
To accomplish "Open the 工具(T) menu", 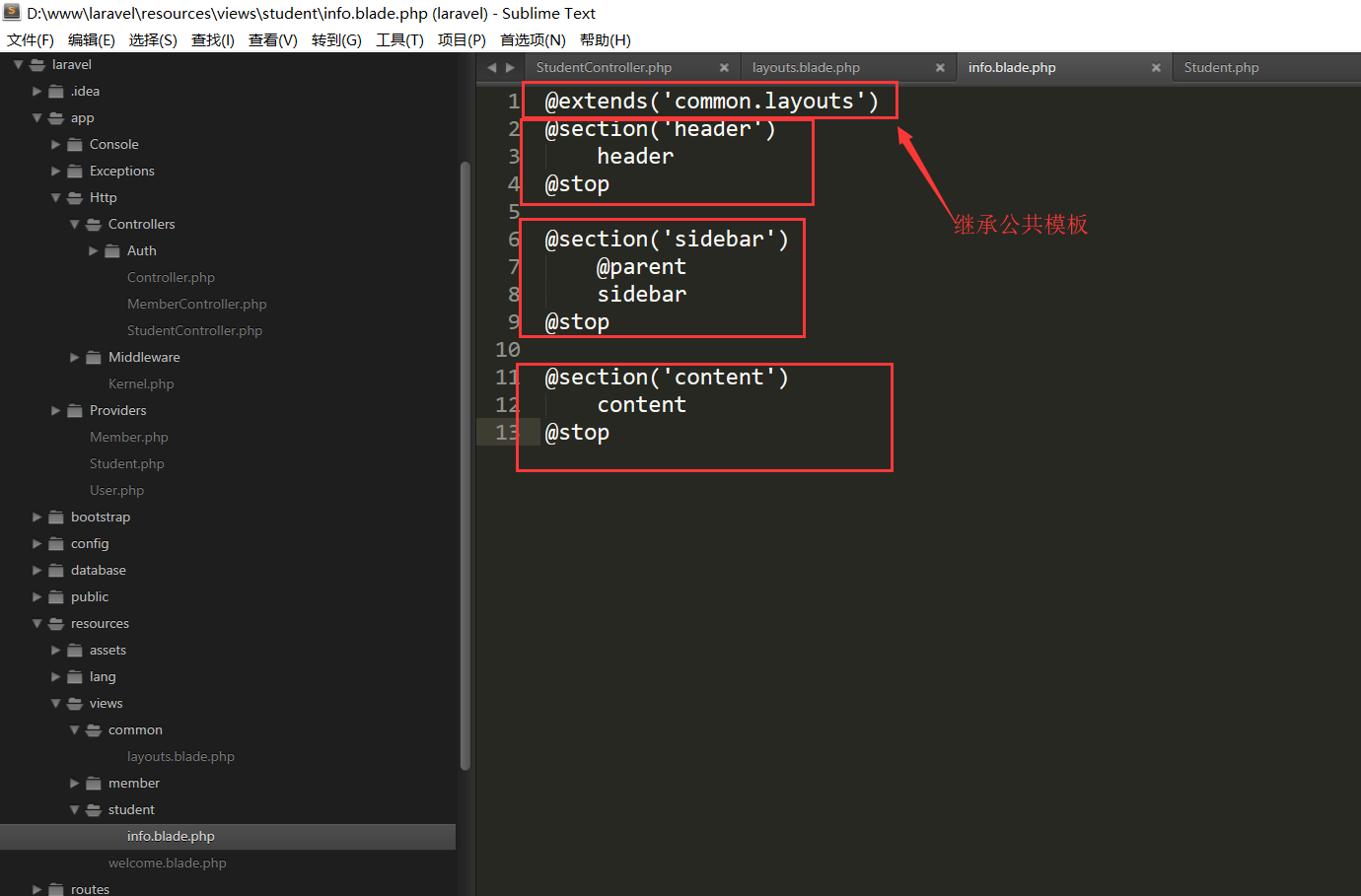I will (x=399, y=40).
